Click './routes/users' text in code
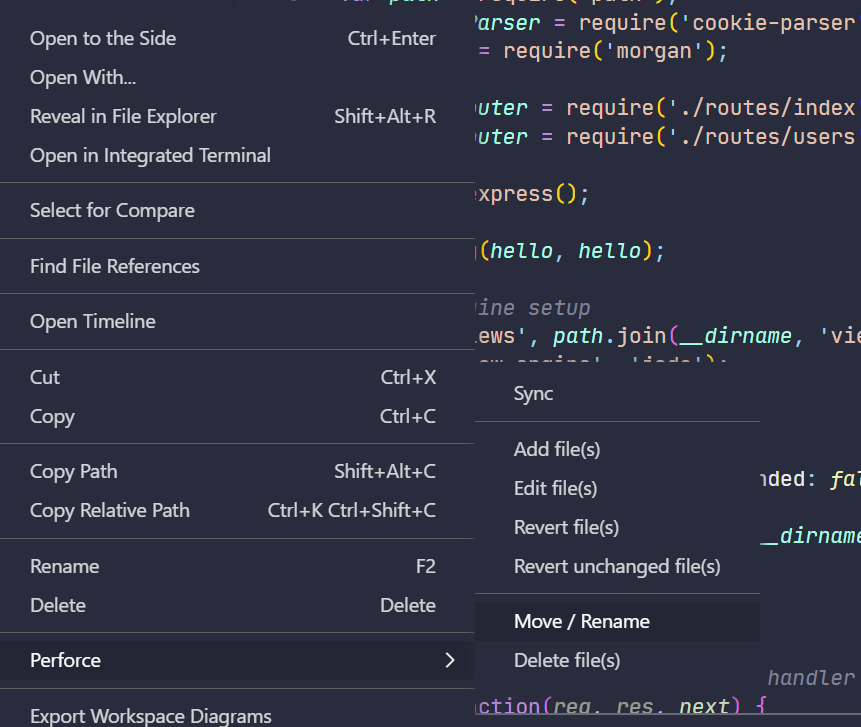Screen dimensions: 861x727 [x=762, y=136]
